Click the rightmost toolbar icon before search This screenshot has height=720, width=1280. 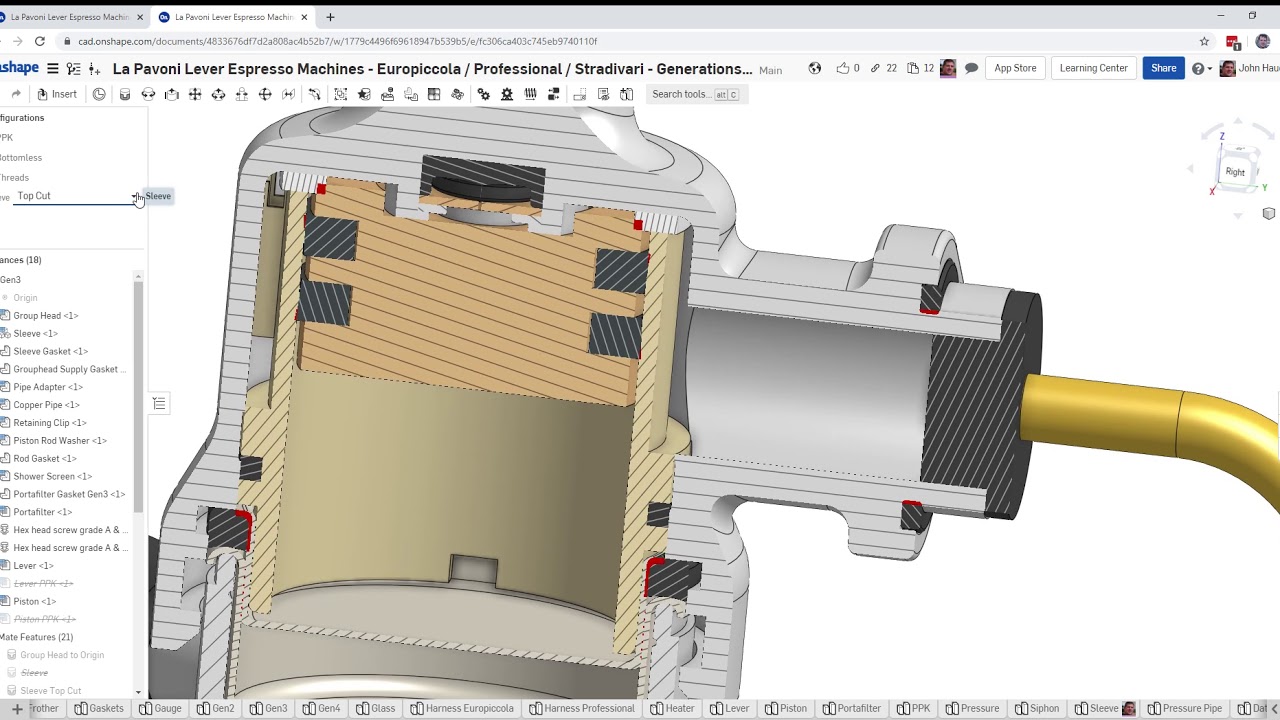pyautogui.click(x=627, y=94)
